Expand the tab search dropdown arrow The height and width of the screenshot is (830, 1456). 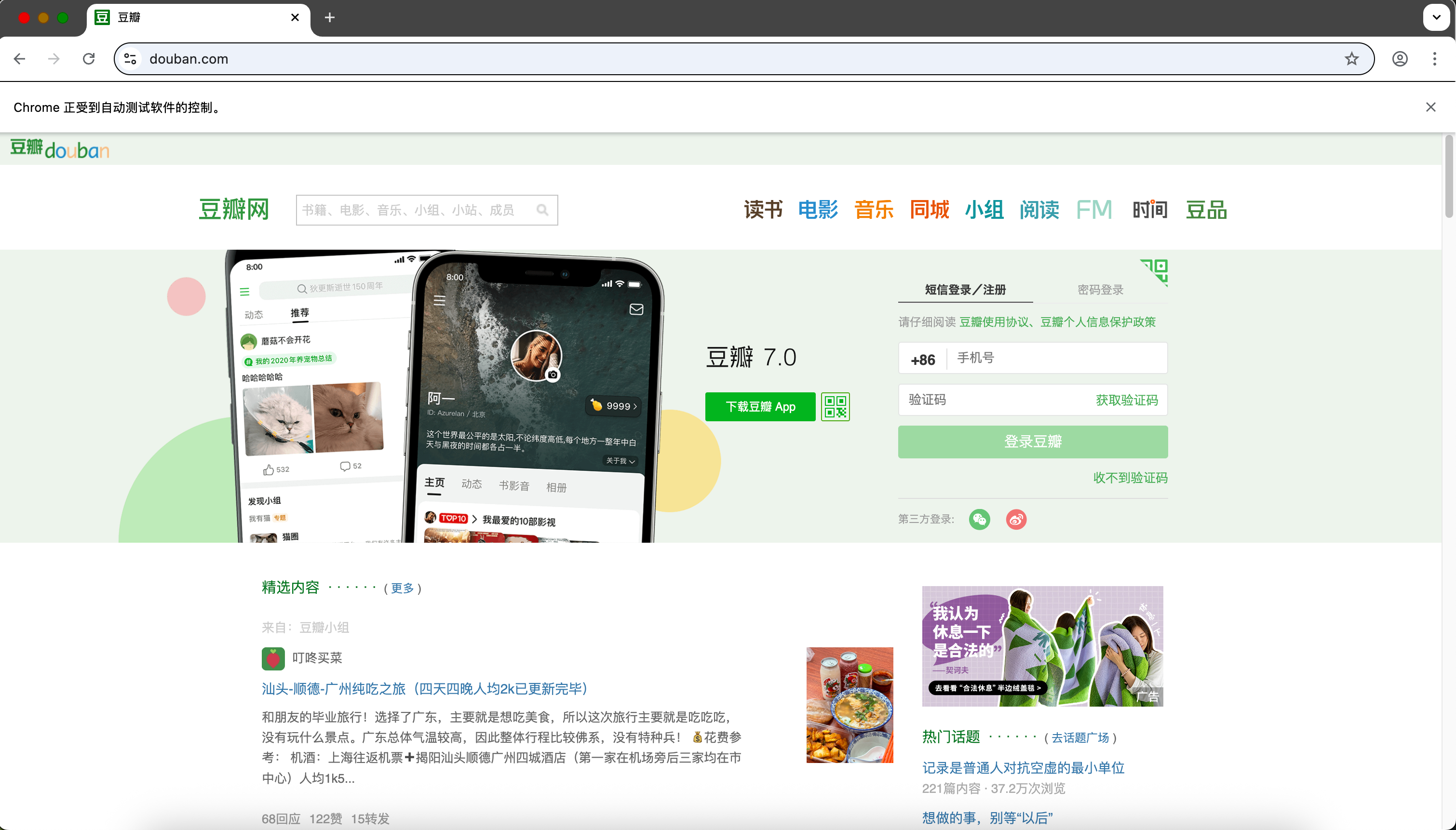coord(1437,17)
